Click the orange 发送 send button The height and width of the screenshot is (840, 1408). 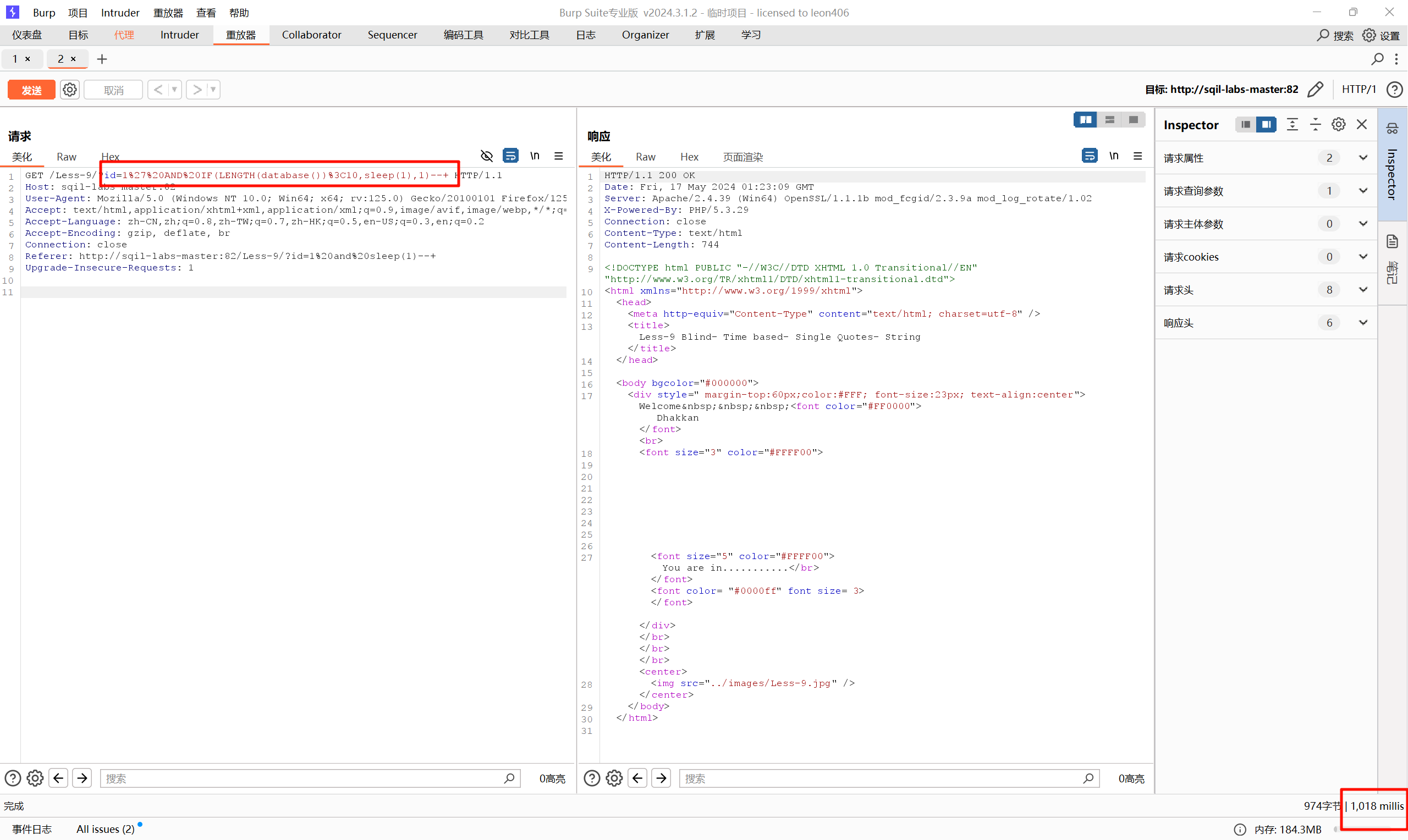(31, 90)
